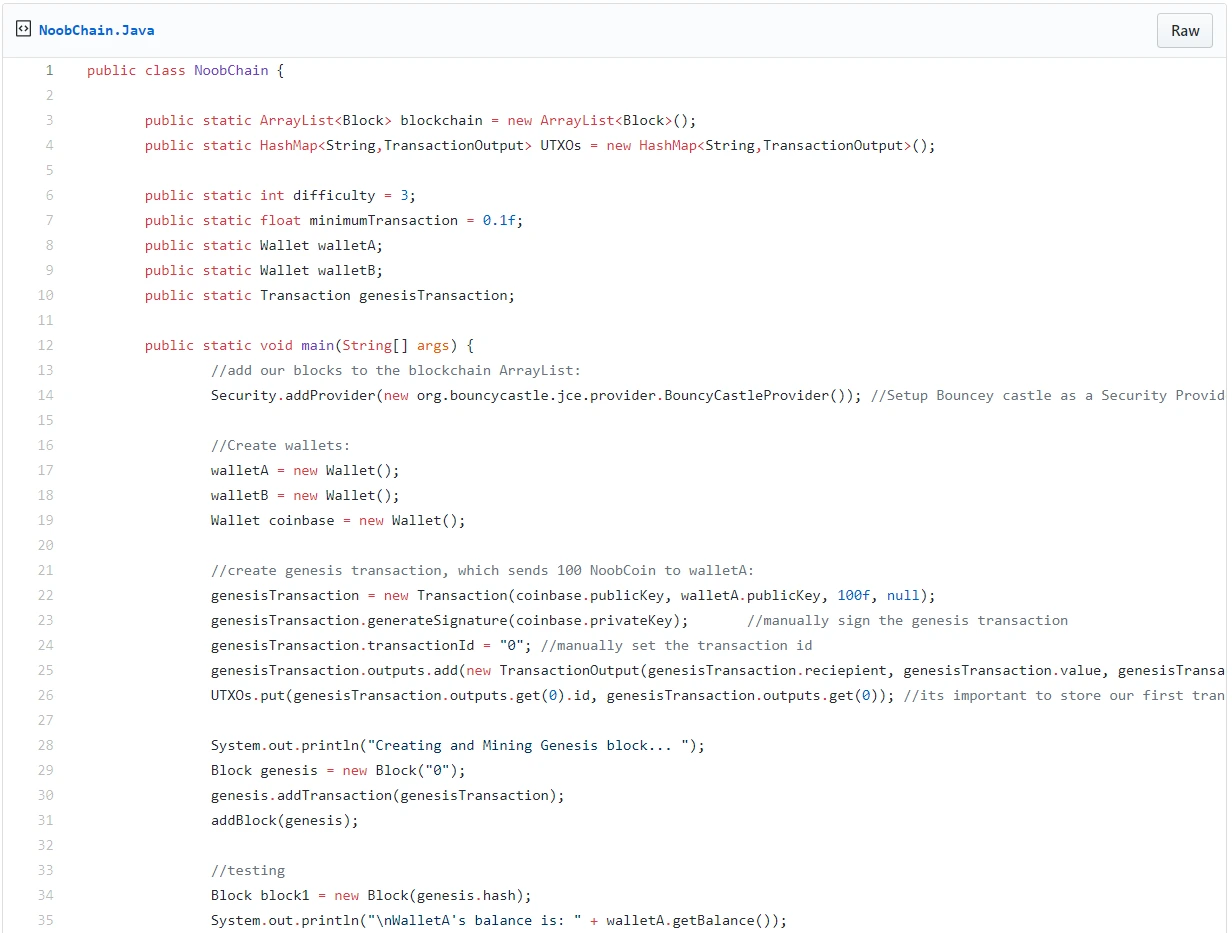The width and height of the screenshot is (1232, 933).
Task: Click the Raw button
Action: click(x=1185, y=31)
